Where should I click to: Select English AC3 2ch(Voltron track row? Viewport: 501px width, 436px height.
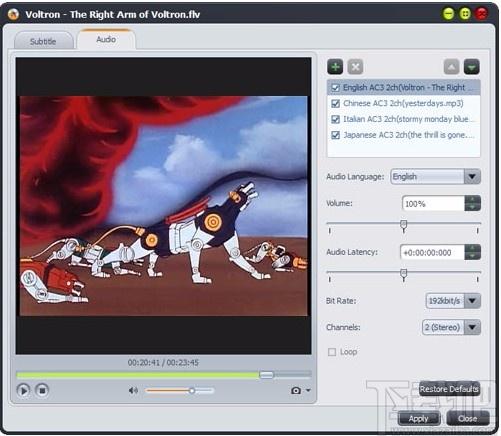(404, 88)
